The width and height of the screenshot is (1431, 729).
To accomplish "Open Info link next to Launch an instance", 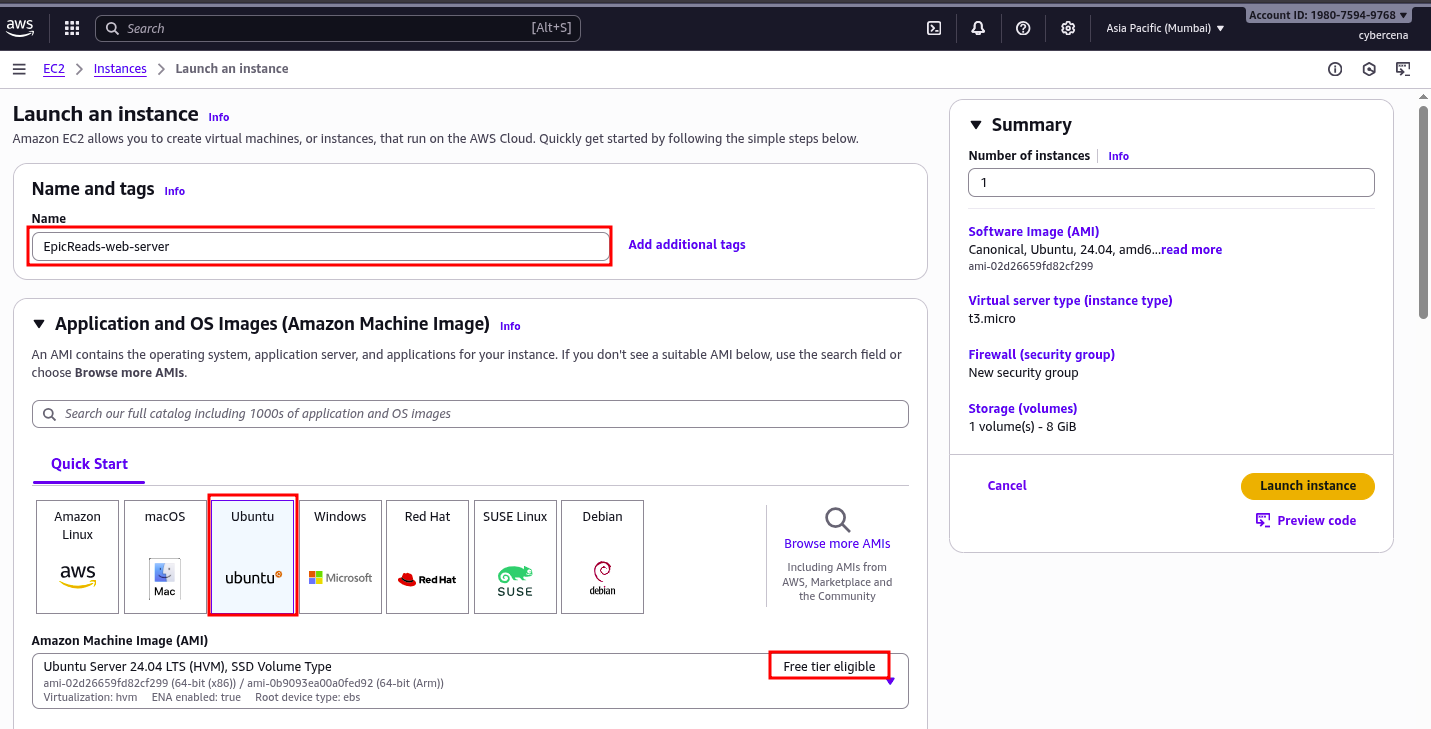I will point(219,117).
